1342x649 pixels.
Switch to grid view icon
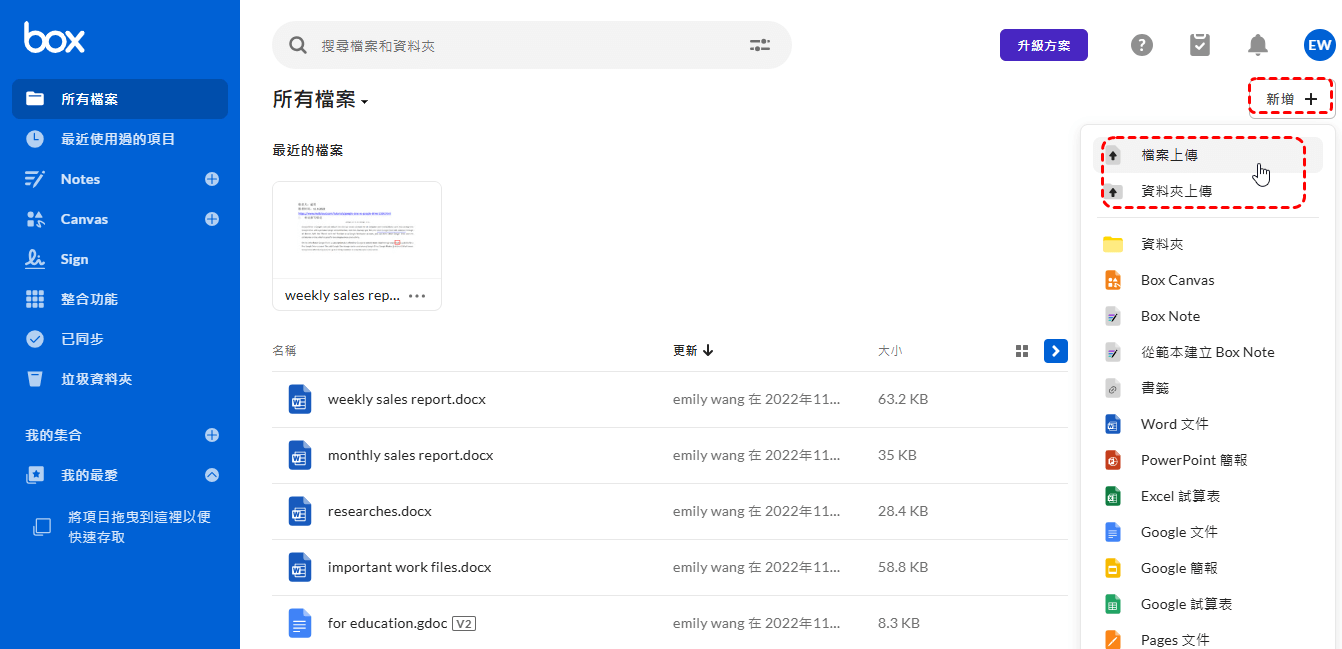pyautogui.click(x=1022, y=351)
